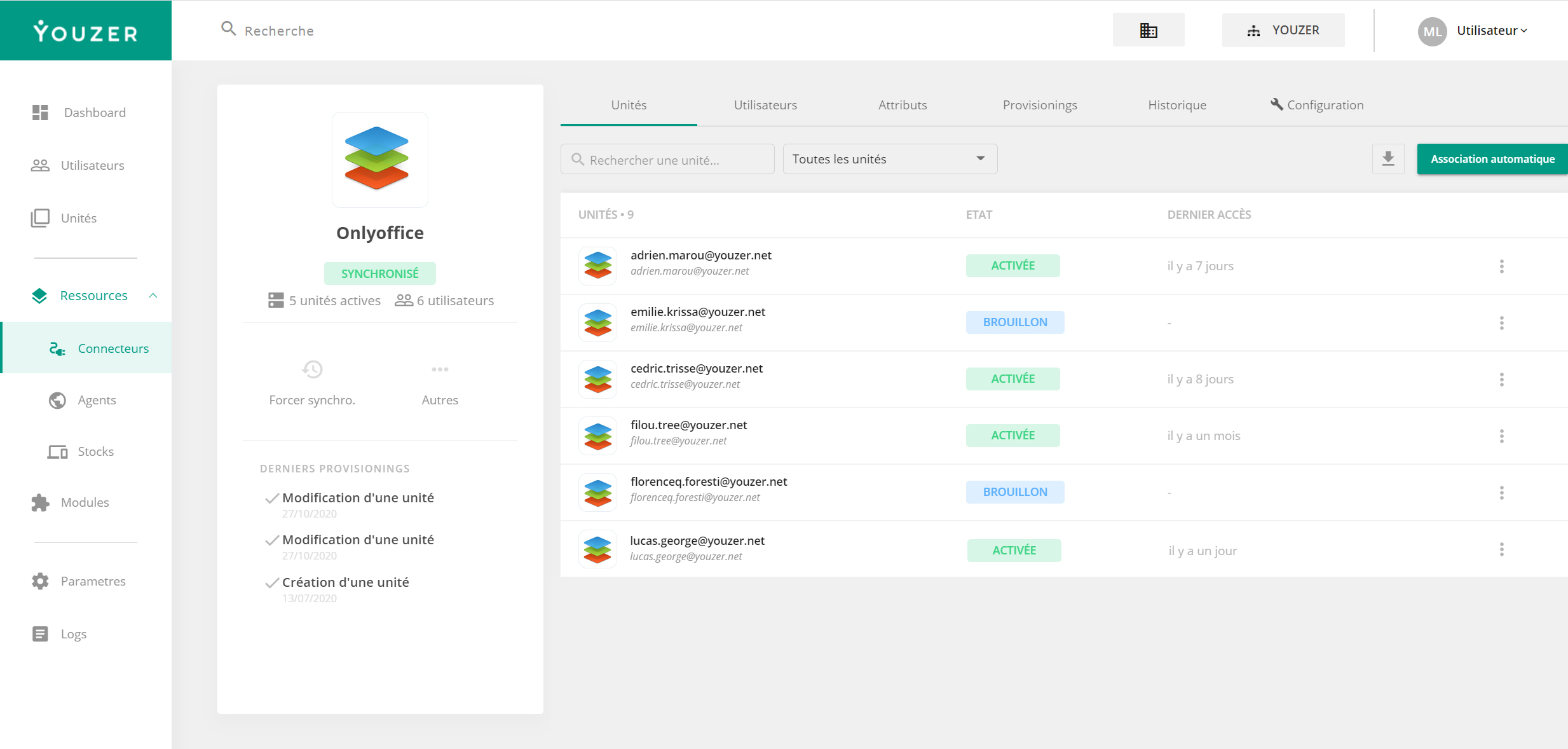1568x749 pixels.
Task: Click the ETAT column header
Action: (979, 215)
